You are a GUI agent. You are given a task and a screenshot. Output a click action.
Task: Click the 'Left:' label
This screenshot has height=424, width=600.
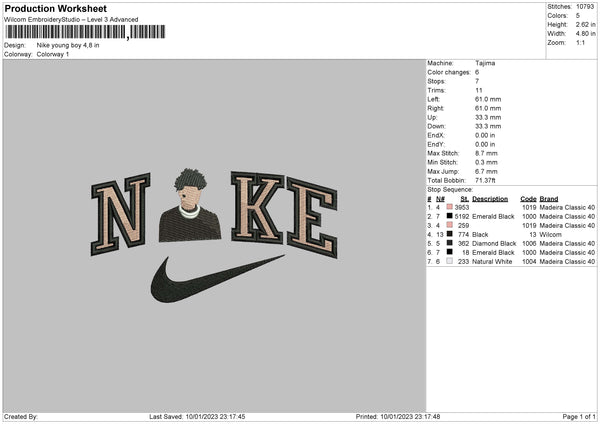click(434, 99)
